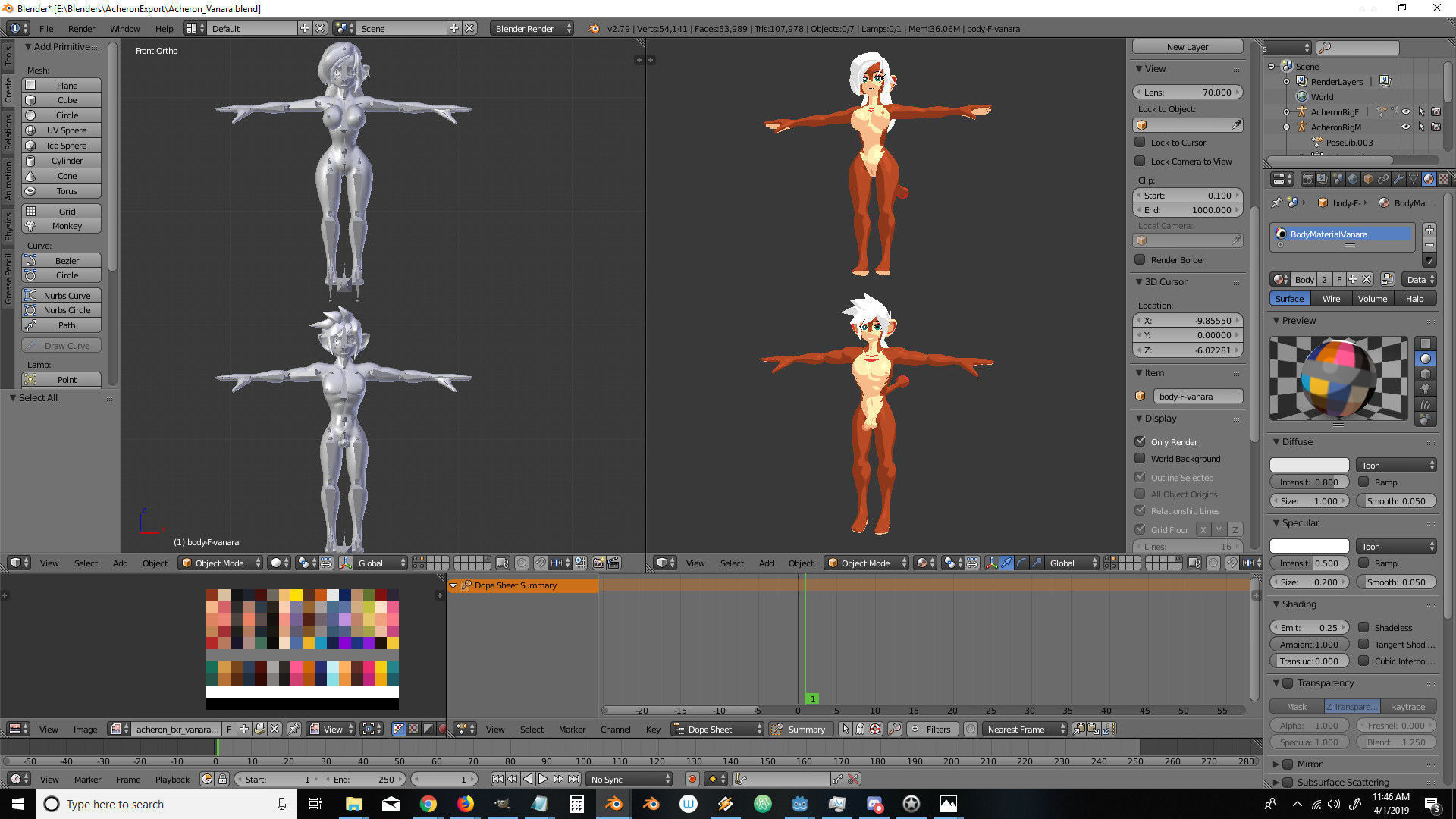Expand the Mirror panel
Screen dimensions: 1456x819
pyautogui.click(x=1276, y=764)
